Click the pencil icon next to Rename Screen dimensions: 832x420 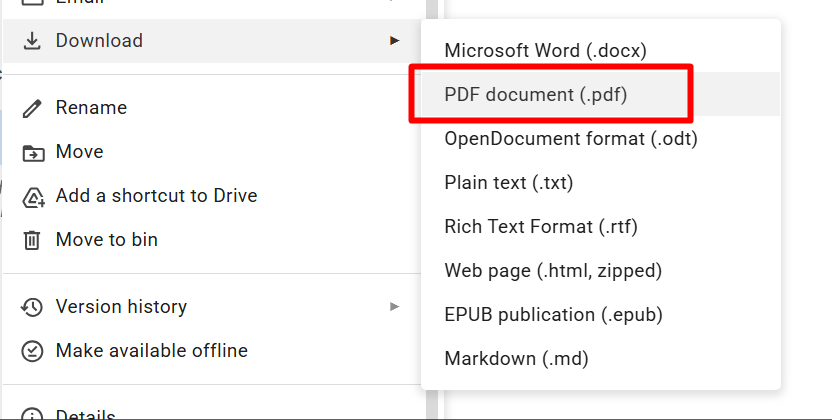(x=32, y=108)
